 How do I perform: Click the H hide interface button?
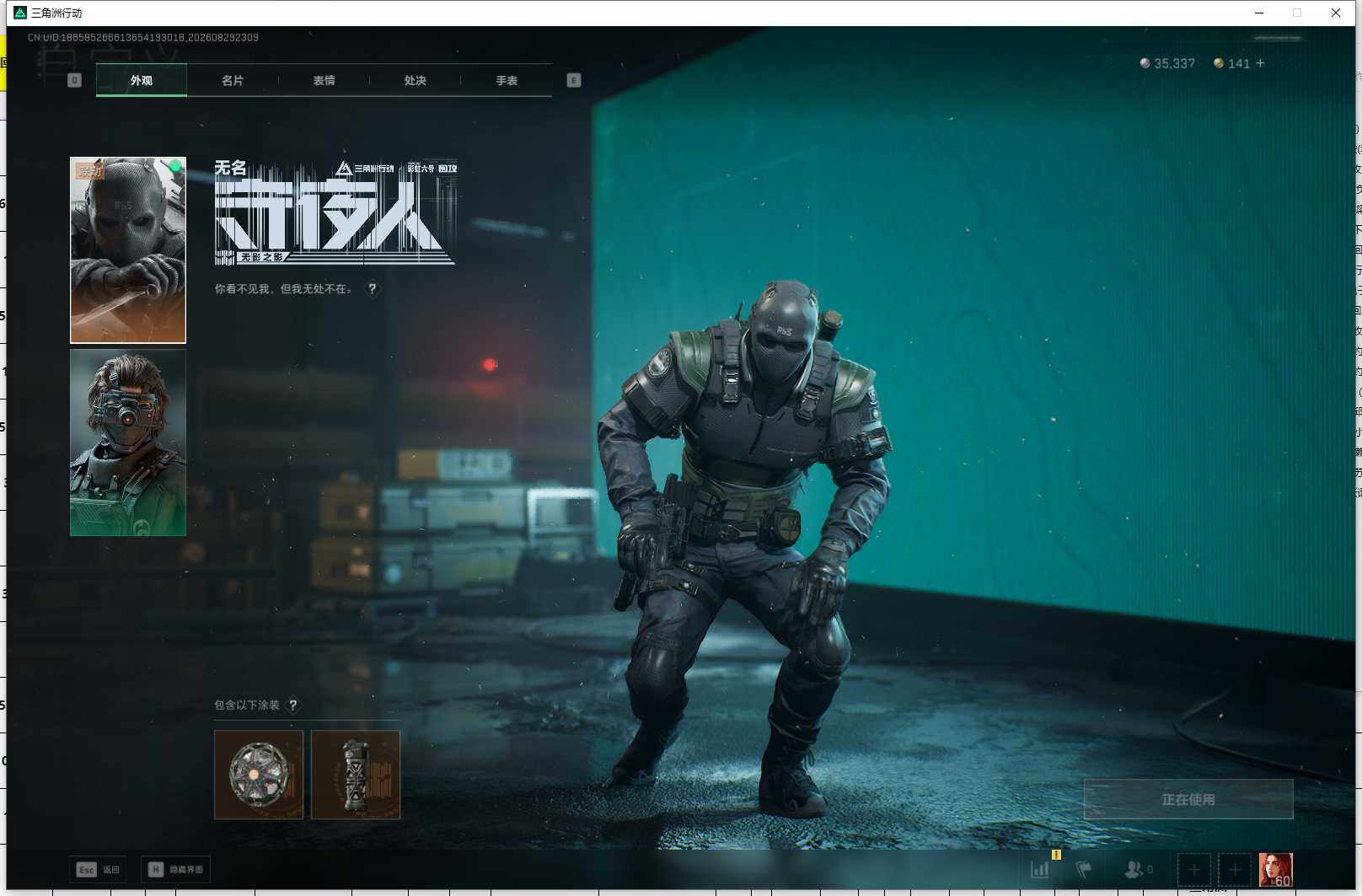point(175,869)
